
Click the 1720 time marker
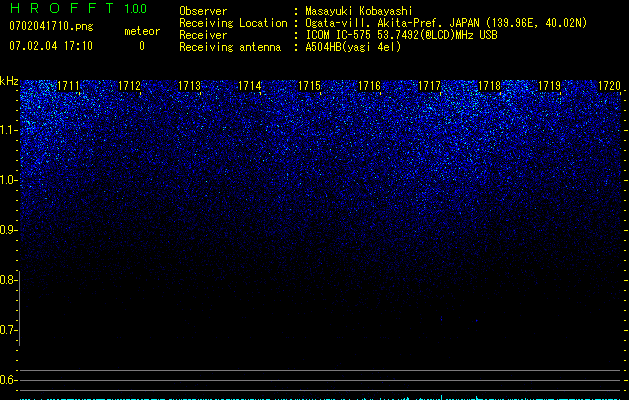click(x=609, y=86)
